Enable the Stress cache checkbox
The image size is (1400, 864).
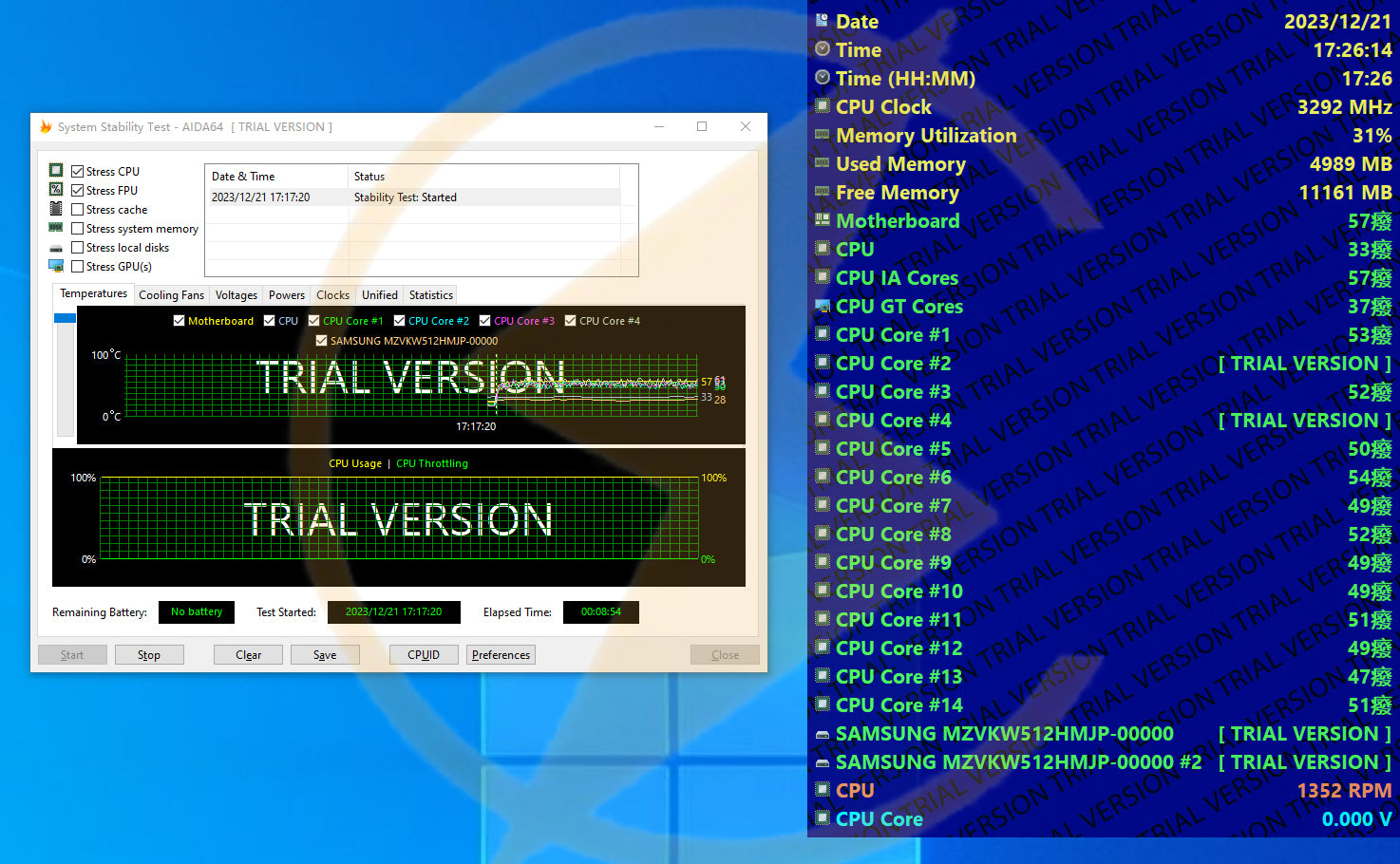pos(78,210)
